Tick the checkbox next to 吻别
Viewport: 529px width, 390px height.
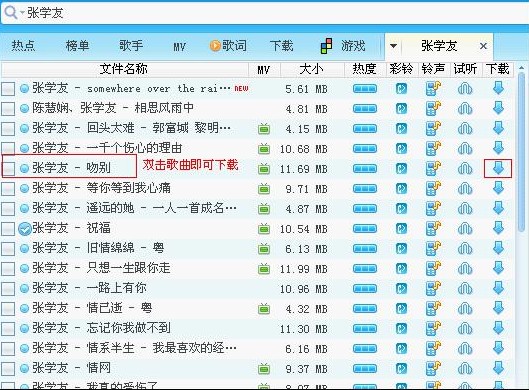(x=8, y=168)
